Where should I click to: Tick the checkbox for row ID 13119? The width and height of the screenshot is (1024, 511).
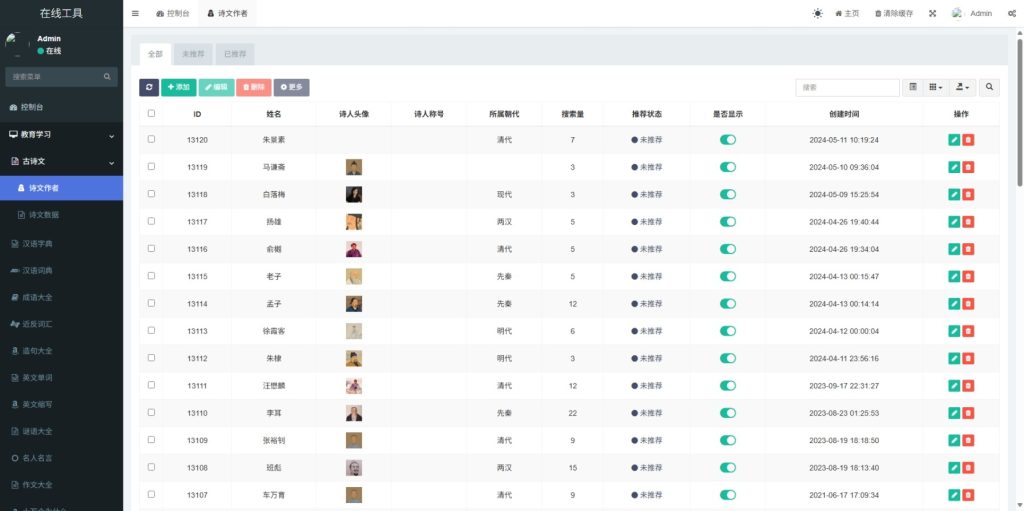pyautogui.click(x=151, y=167)
